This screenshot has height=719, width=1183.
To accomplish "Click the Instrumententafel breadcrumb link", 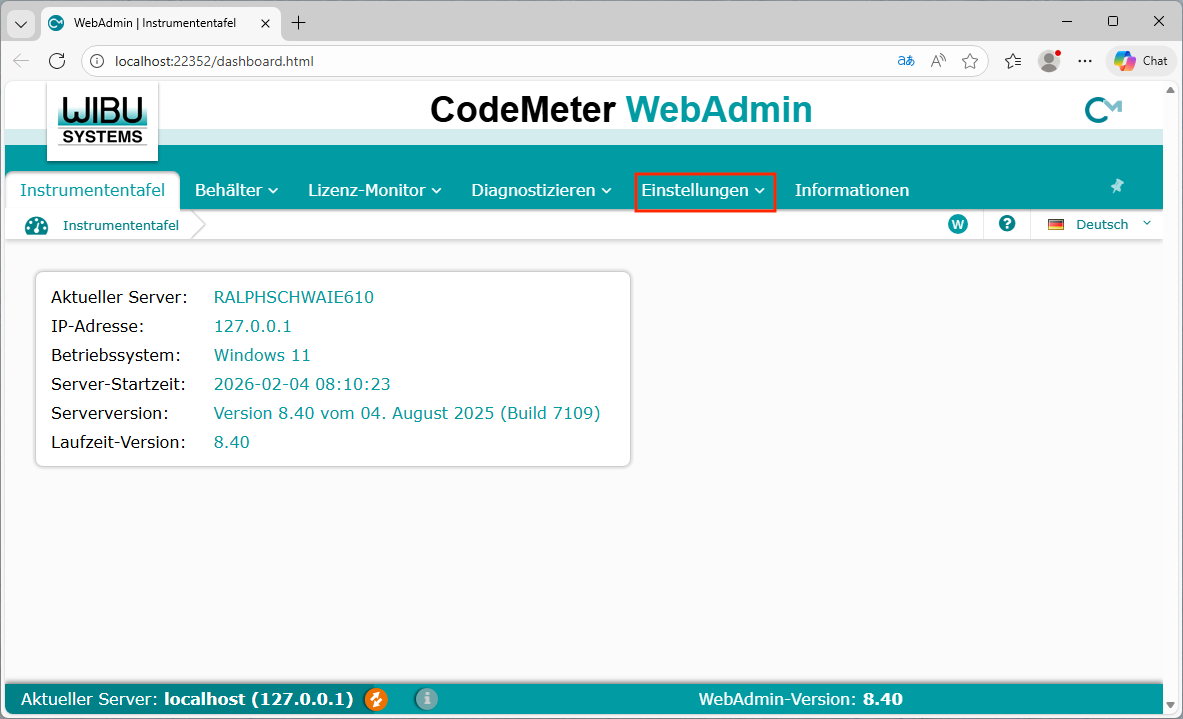I will [x=120, y=225].
